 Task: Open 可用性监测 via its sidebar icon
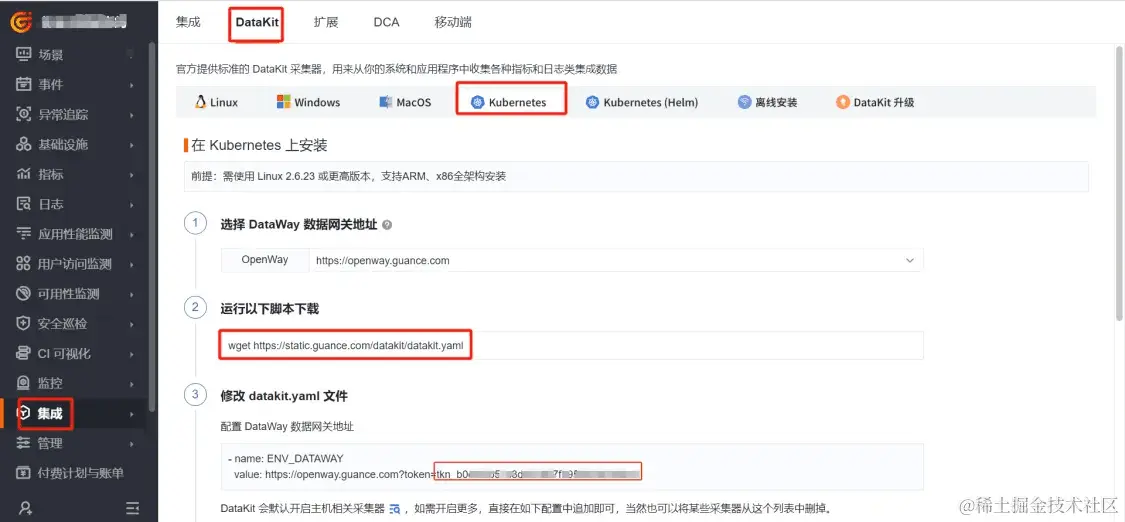24,294
